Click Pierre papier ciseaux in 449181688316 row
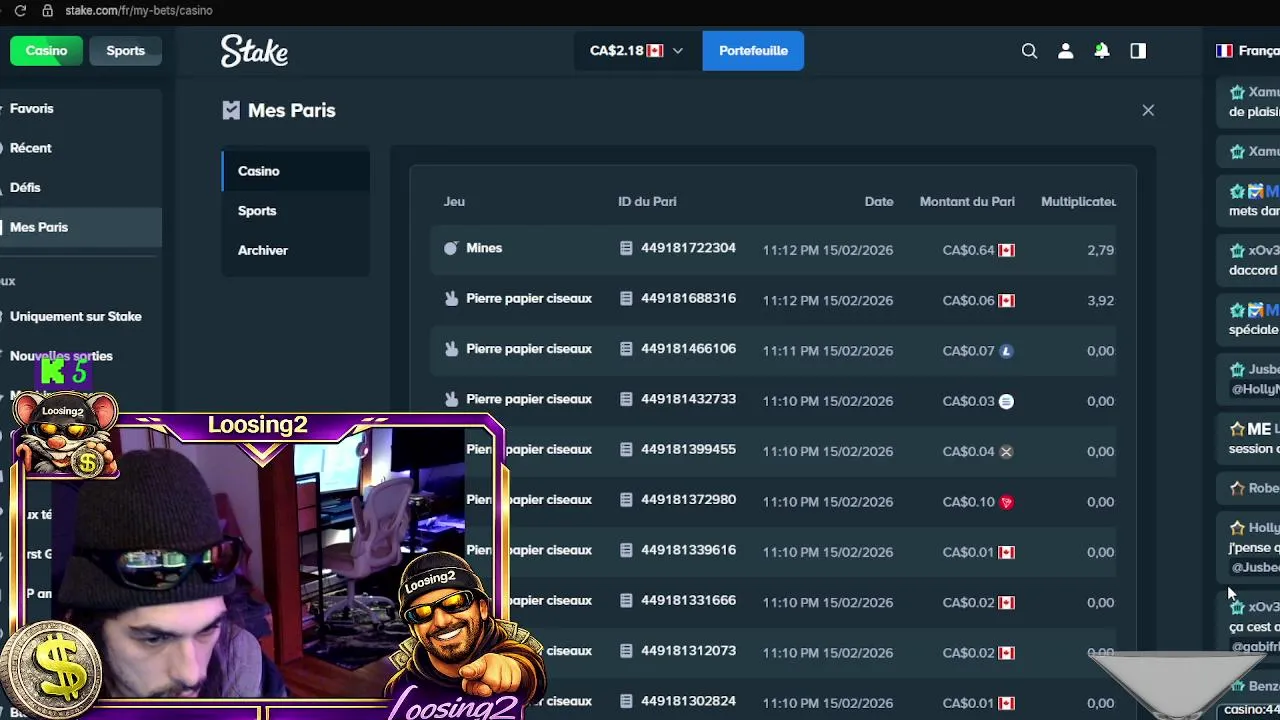This screenshot has width=1280, height=720. point(529,298)
